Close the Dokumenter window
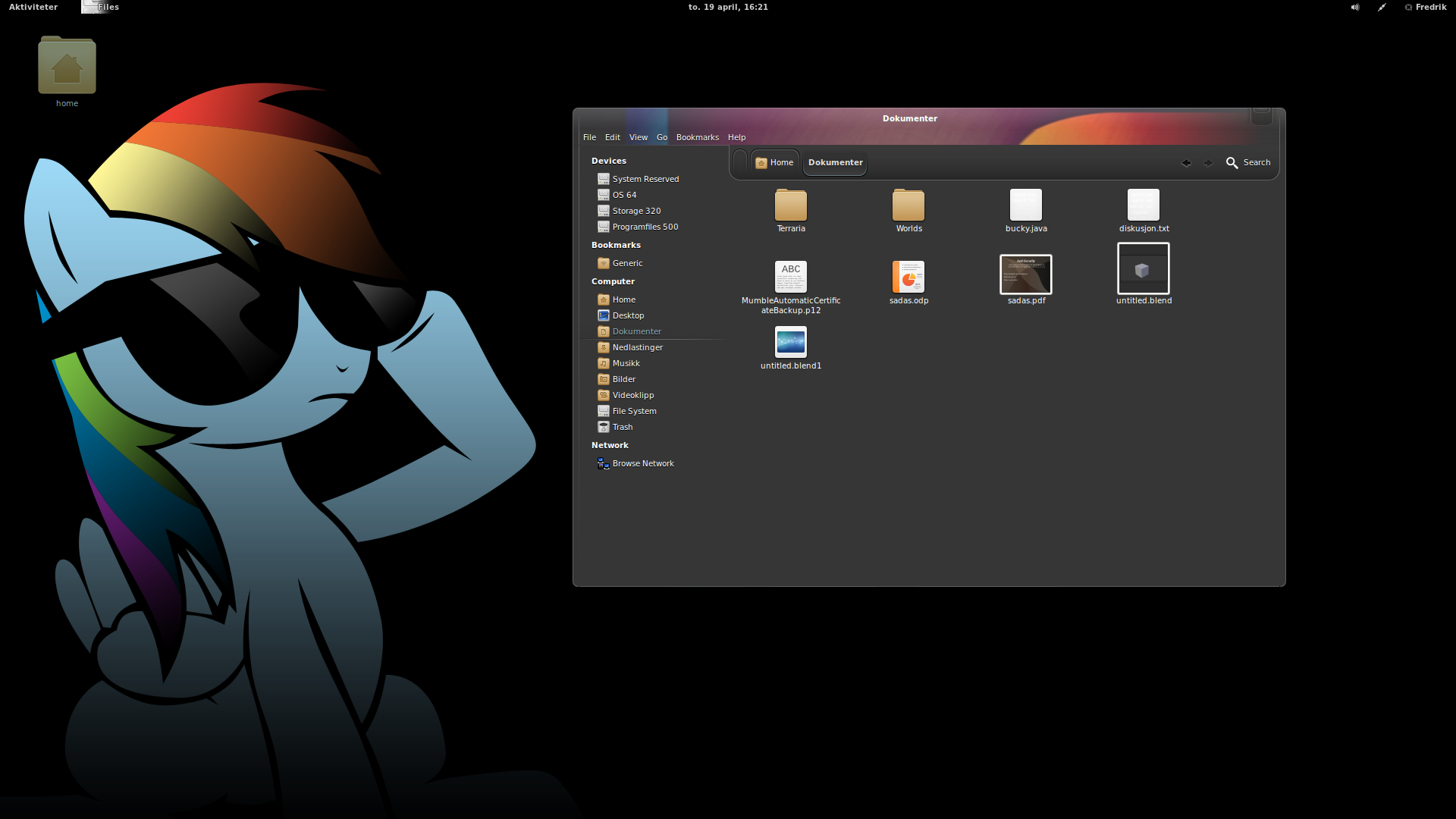Screen dimensions: 1456x819 1261,115
